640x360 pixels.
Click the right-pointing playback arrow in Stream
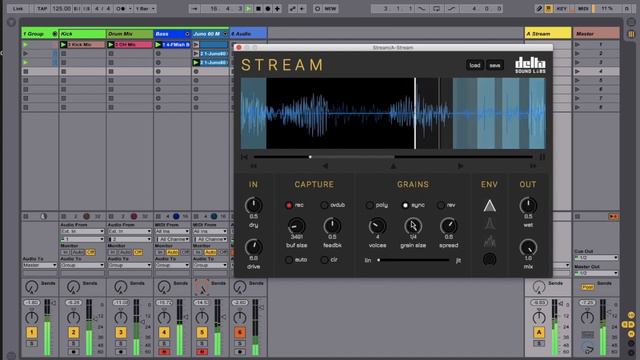coord(460,166)
